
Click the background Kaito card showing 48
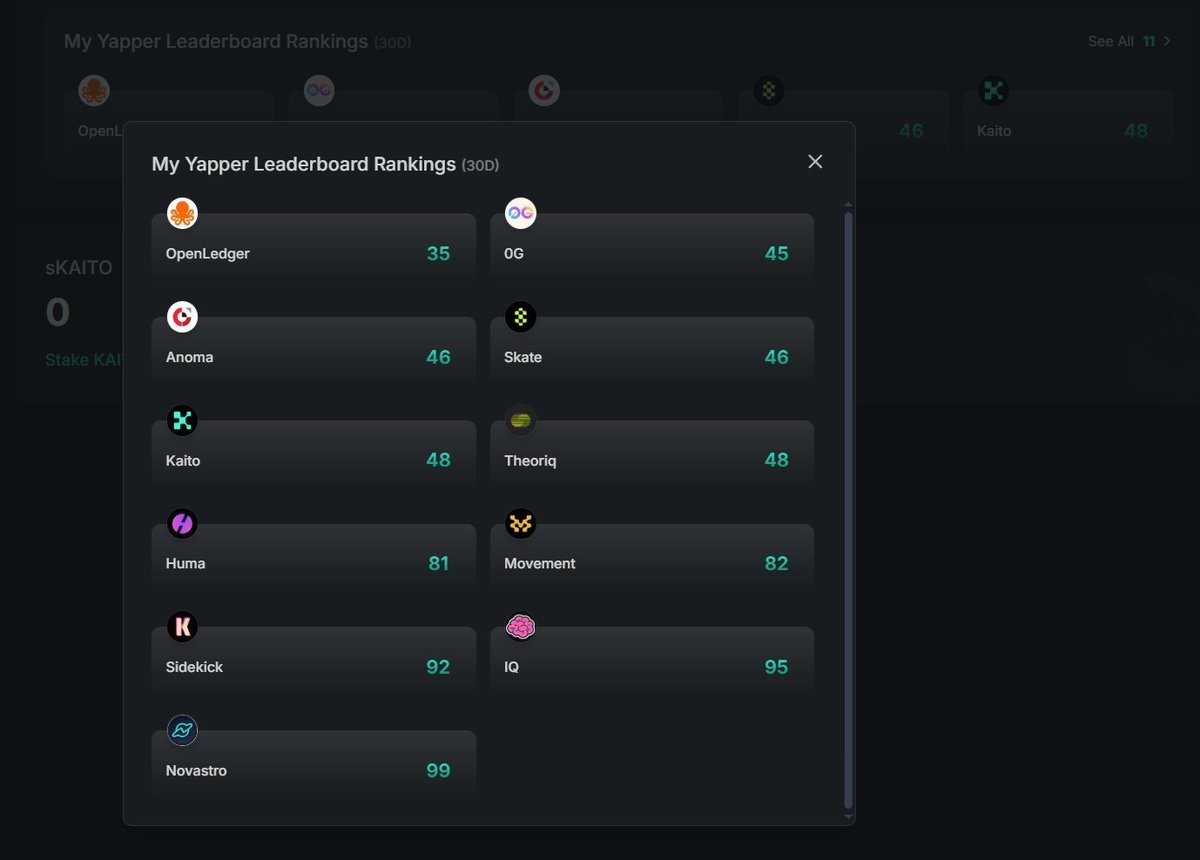(1068, 123)
